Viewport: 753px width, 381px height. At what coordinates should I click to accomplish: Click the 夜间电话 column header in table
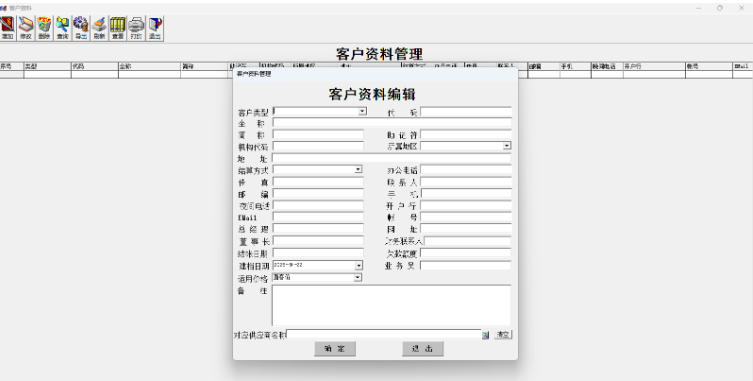click(607, 66)
